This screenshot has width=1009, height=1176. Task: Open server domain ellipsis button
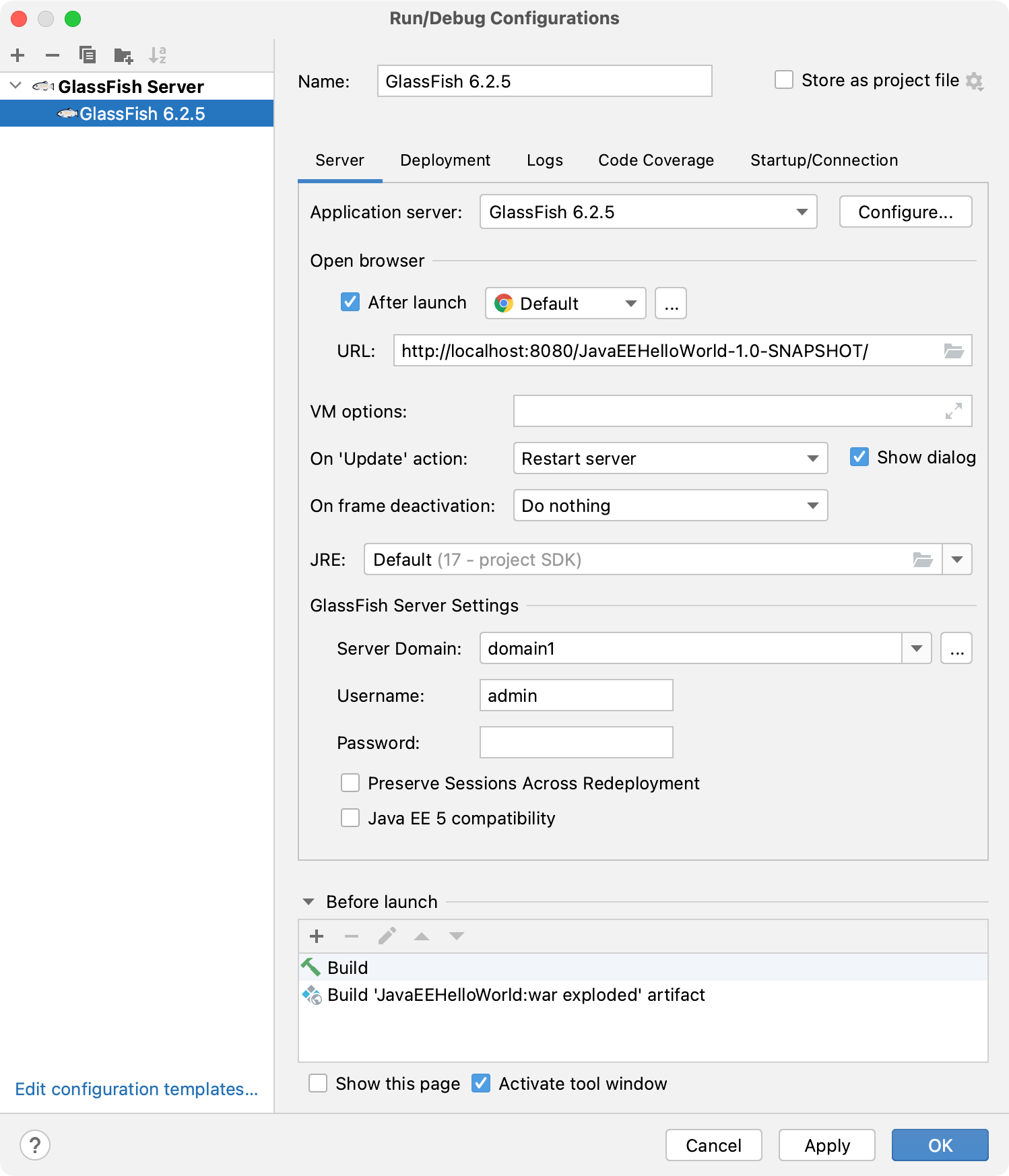coord(956,648)
